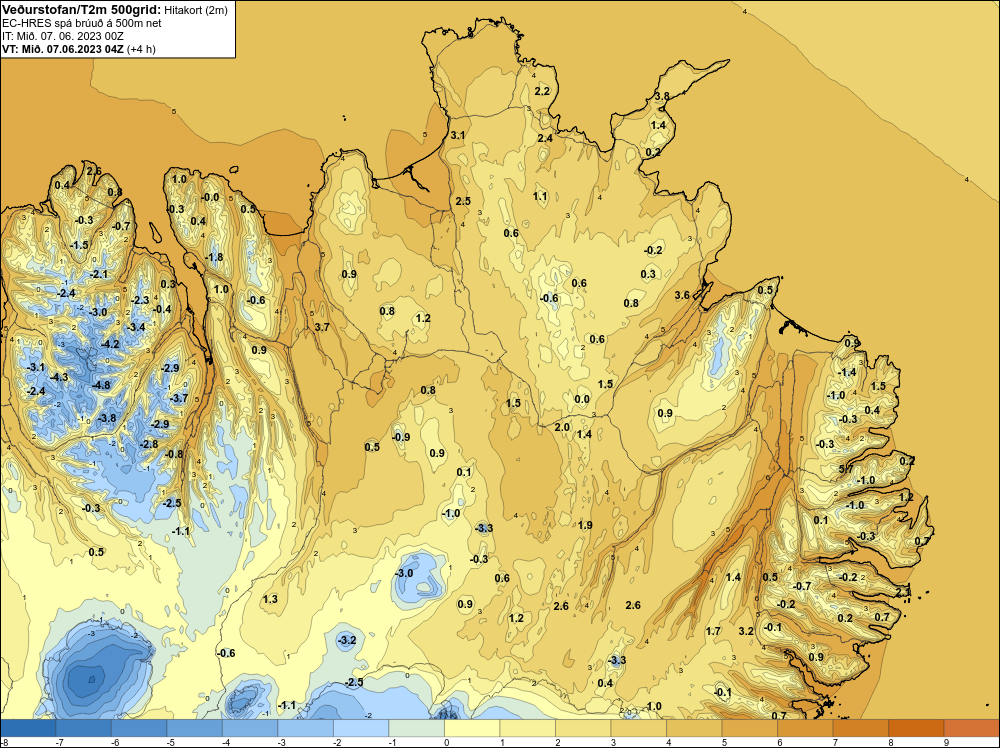Select the pale green legend swatch from -1 to 0
This screenshot has width=1000, height=748.
(416, 728)
